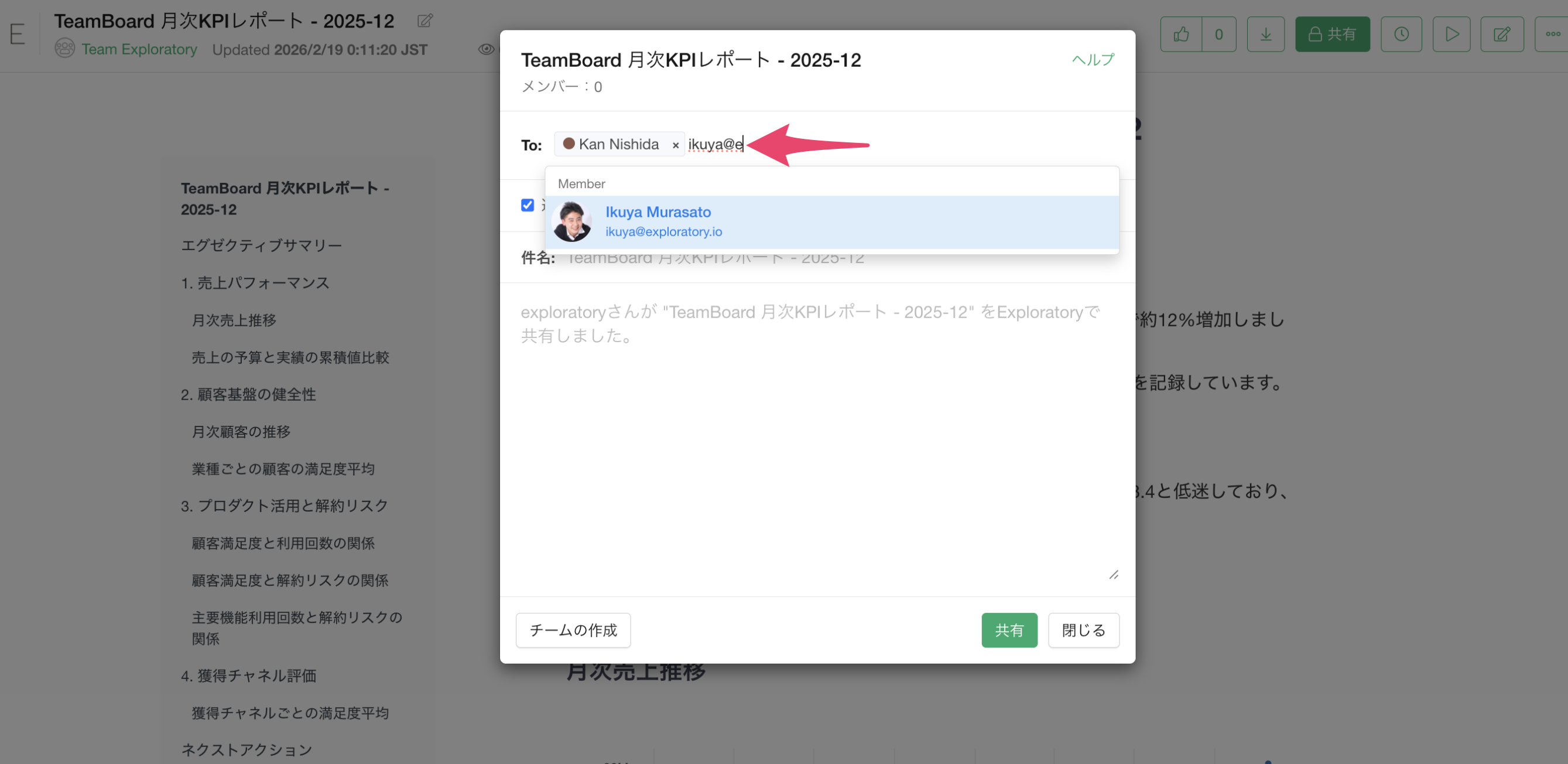Click the green 共有 lock button in header
Screen dimensions: 1568x764
click(1332, 34)
